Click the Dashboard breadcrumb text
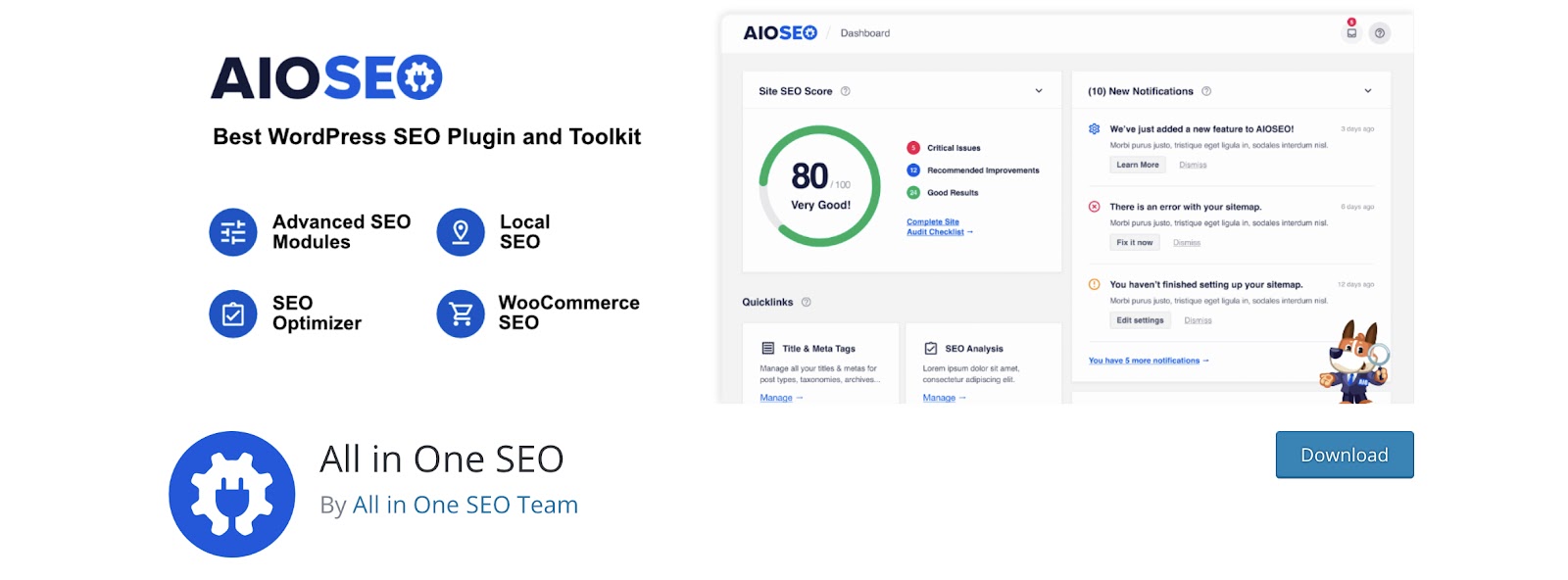Viewport: 1568px width, 580px height. (x=865, y=33)
